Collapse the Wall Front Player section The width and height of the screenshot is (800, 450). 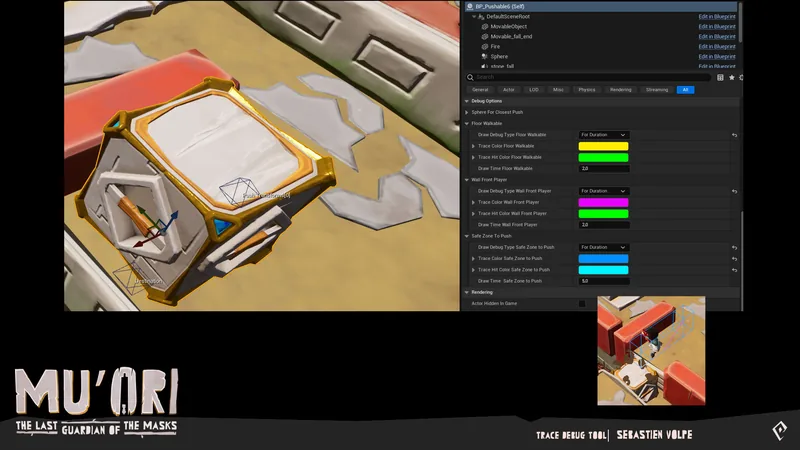coord(467,180)
